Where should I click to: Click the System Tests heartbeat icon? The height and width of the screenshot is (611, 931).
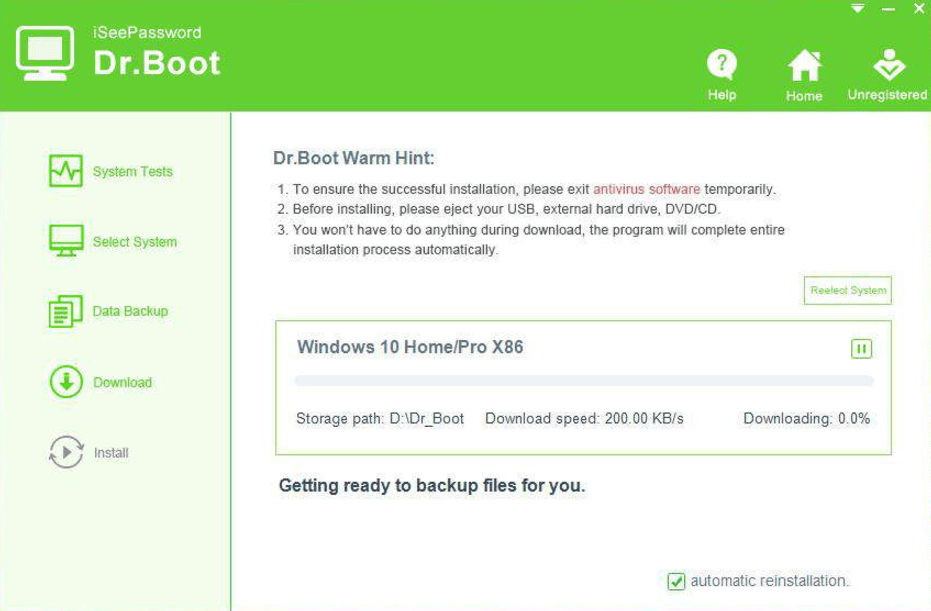[x=66, y=171]
